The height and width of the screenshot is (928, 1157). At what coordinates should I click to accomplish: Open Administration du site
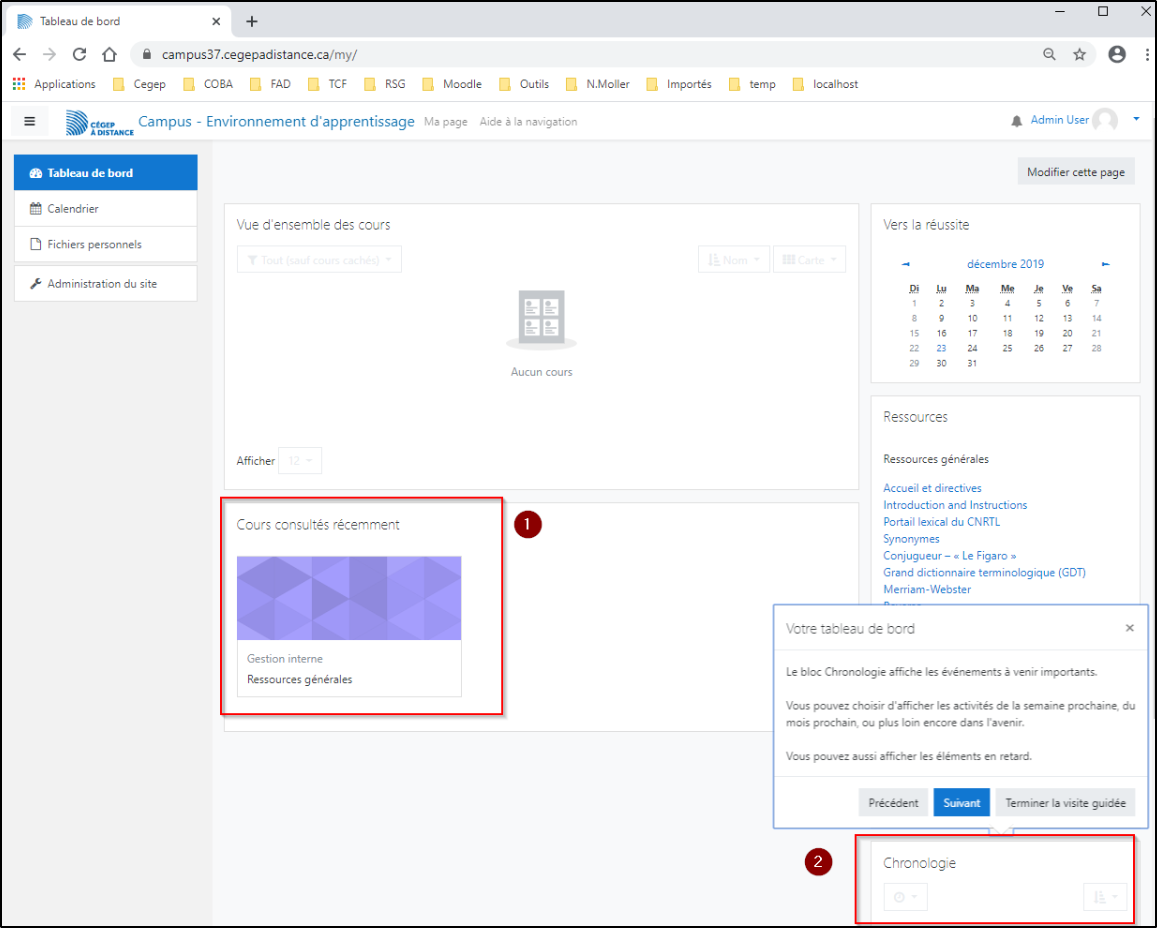102,284
